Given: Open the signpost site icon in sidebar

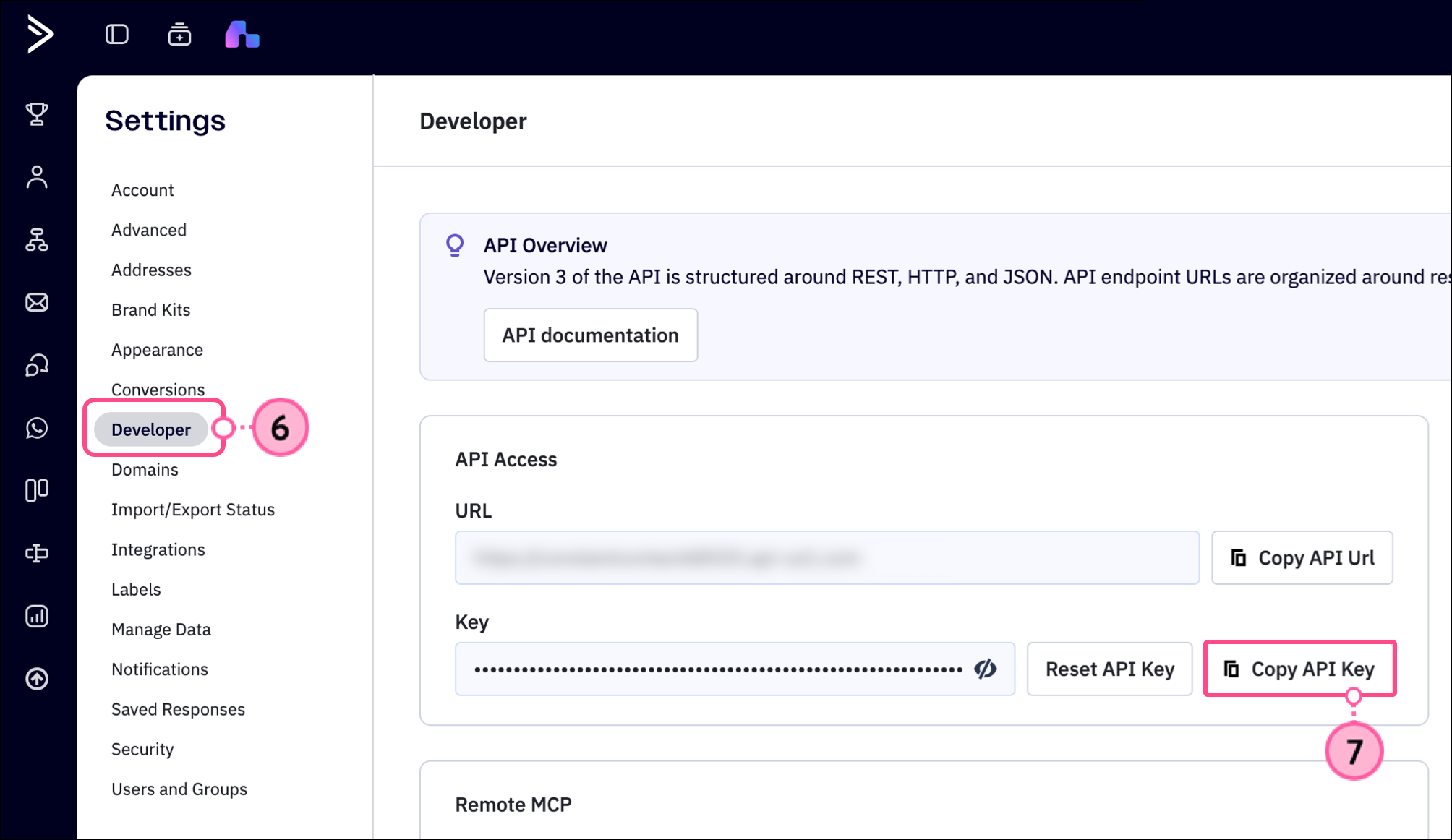Looking at the screenshot, I should [x=37, y=553].
